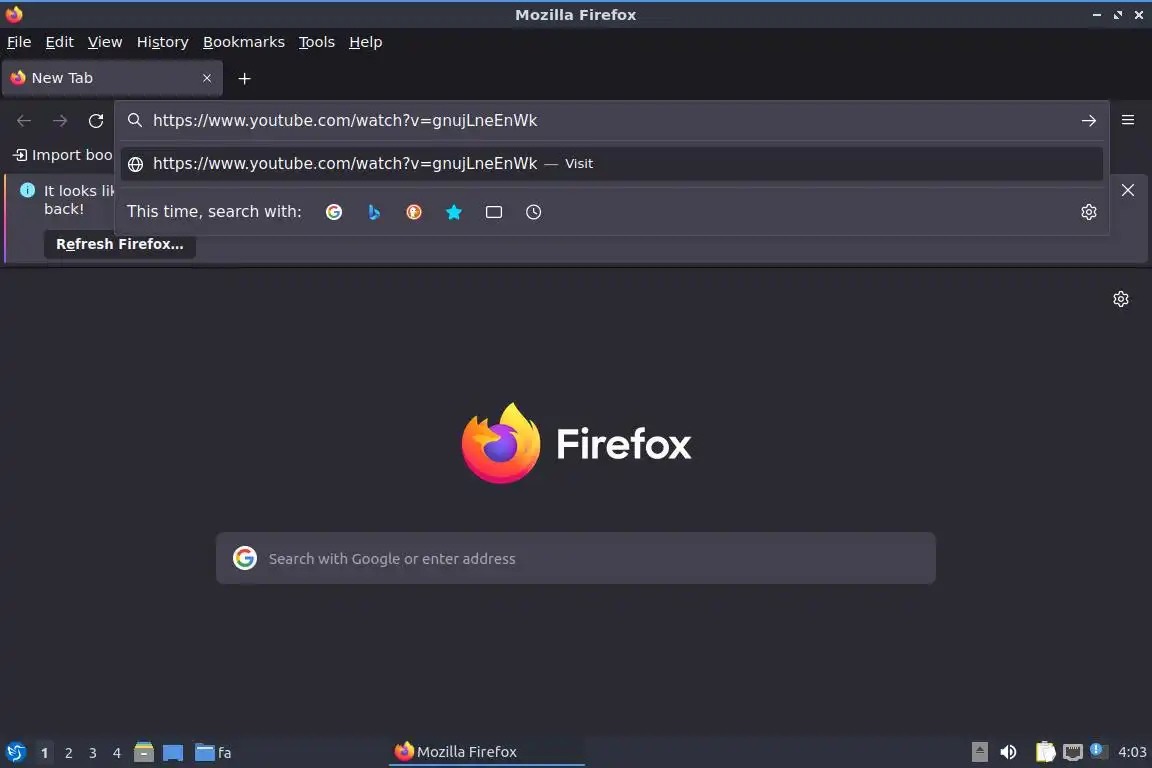Click the network monitor tray icon

point(1073,752)
